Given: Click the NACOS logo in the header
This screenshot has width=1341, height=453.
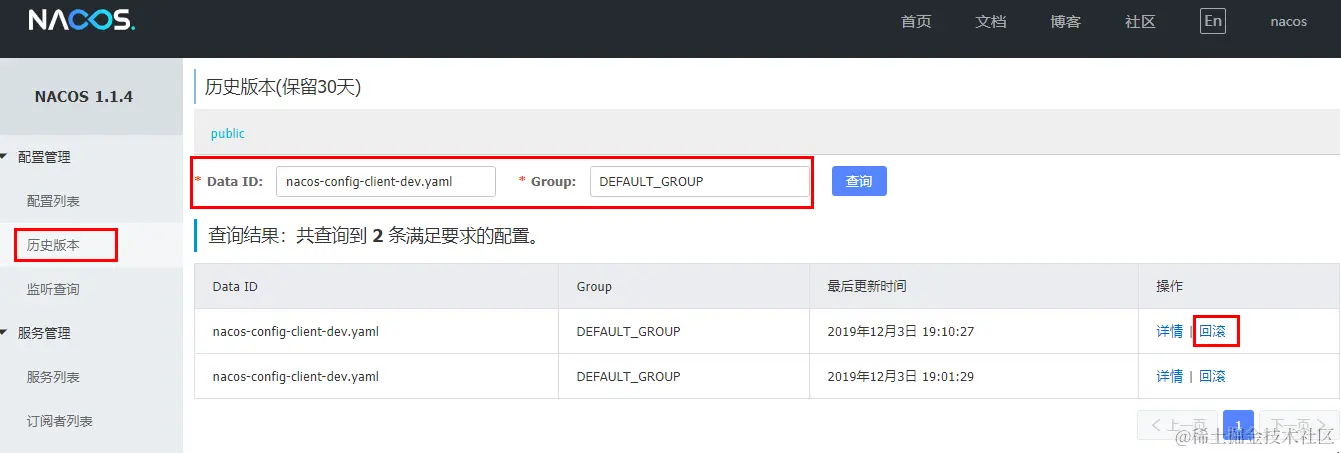Looking at the screenshot, I should [80, 21].
